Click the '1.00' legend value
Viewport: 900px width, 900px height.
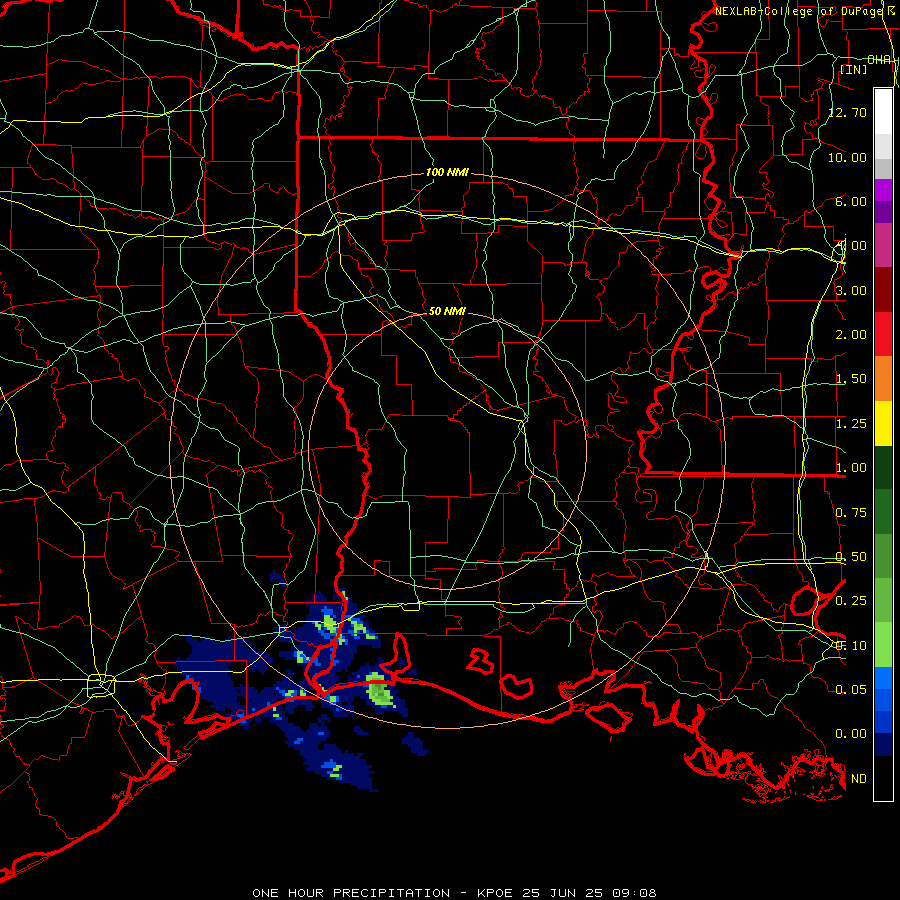(x=851, y=468)
